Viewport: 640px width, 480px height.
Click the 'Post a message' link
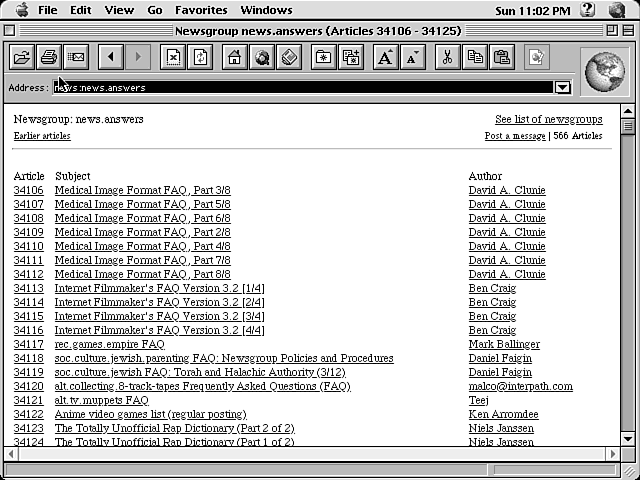pyautogui.click(x=514, y=136)
